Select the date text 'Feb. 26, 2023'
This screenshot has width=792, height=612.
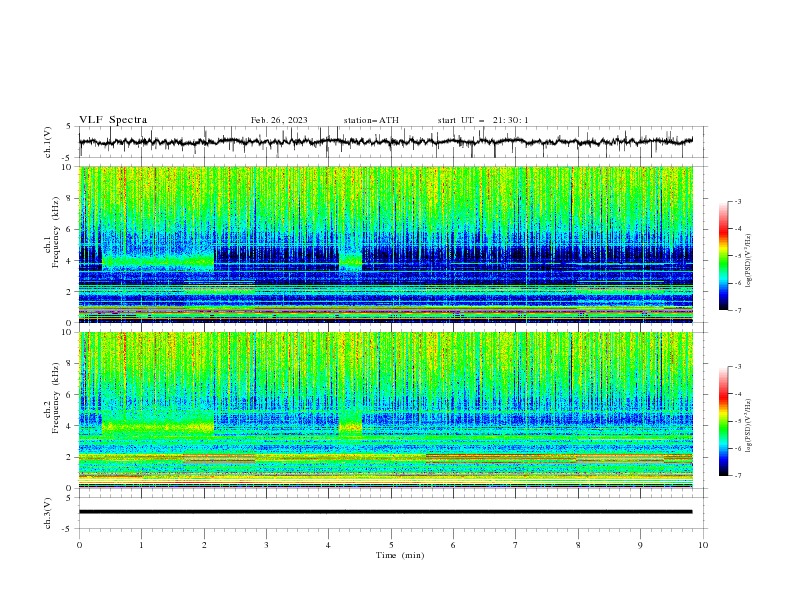[x=279, y=120]
